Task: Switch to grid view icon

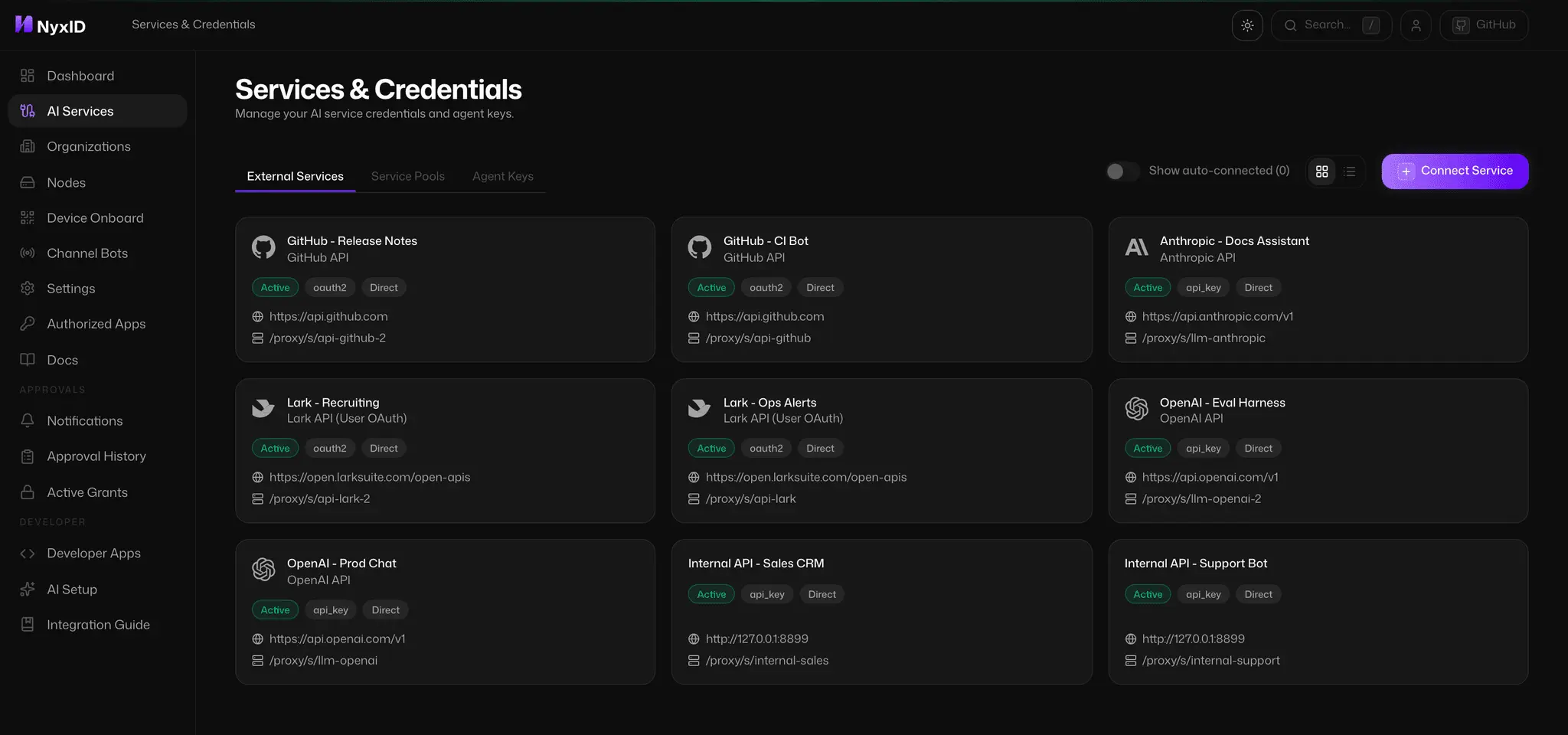Action: [x=1321, y=171]
